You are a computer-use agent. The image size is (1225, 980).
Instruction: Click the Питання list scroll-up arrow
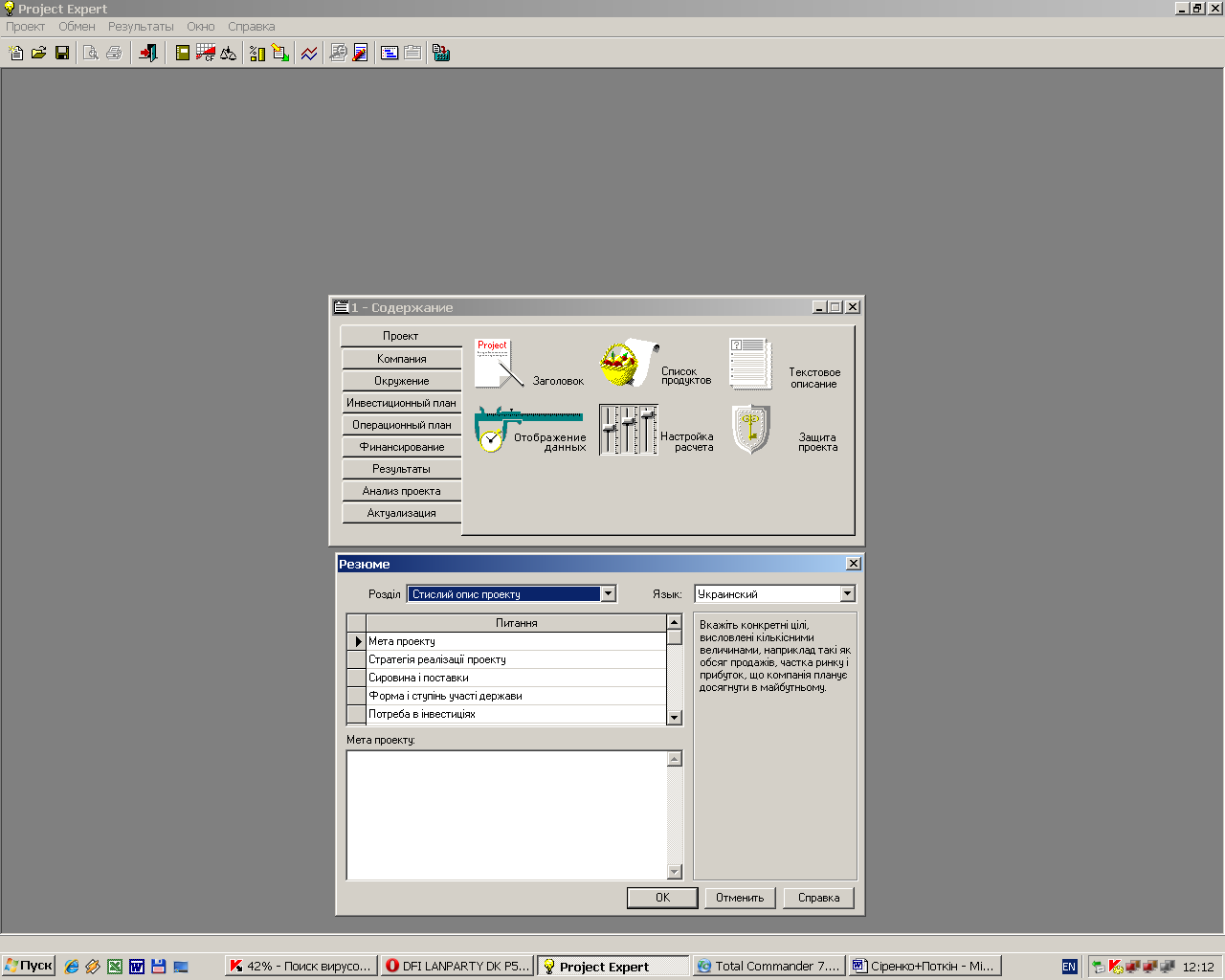click(675, 622)
